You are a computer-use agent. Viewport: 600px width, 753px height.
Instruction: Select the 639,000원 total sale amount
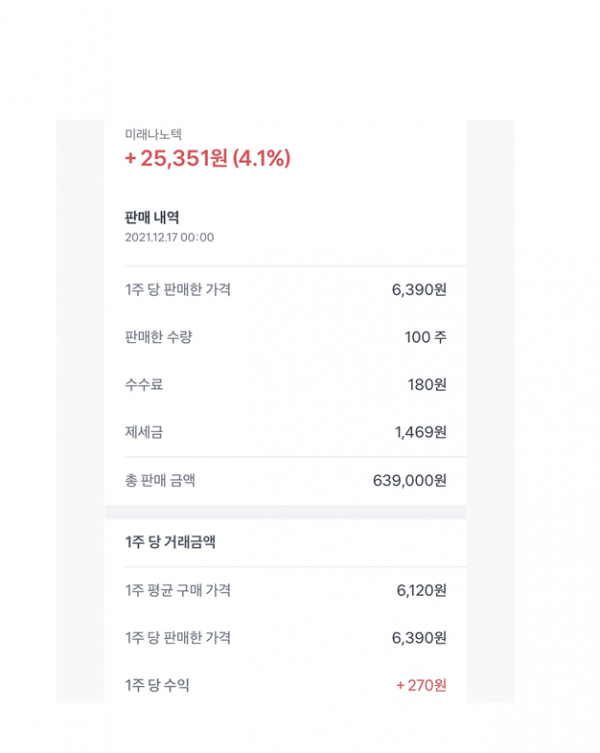[x=409, y=480]
